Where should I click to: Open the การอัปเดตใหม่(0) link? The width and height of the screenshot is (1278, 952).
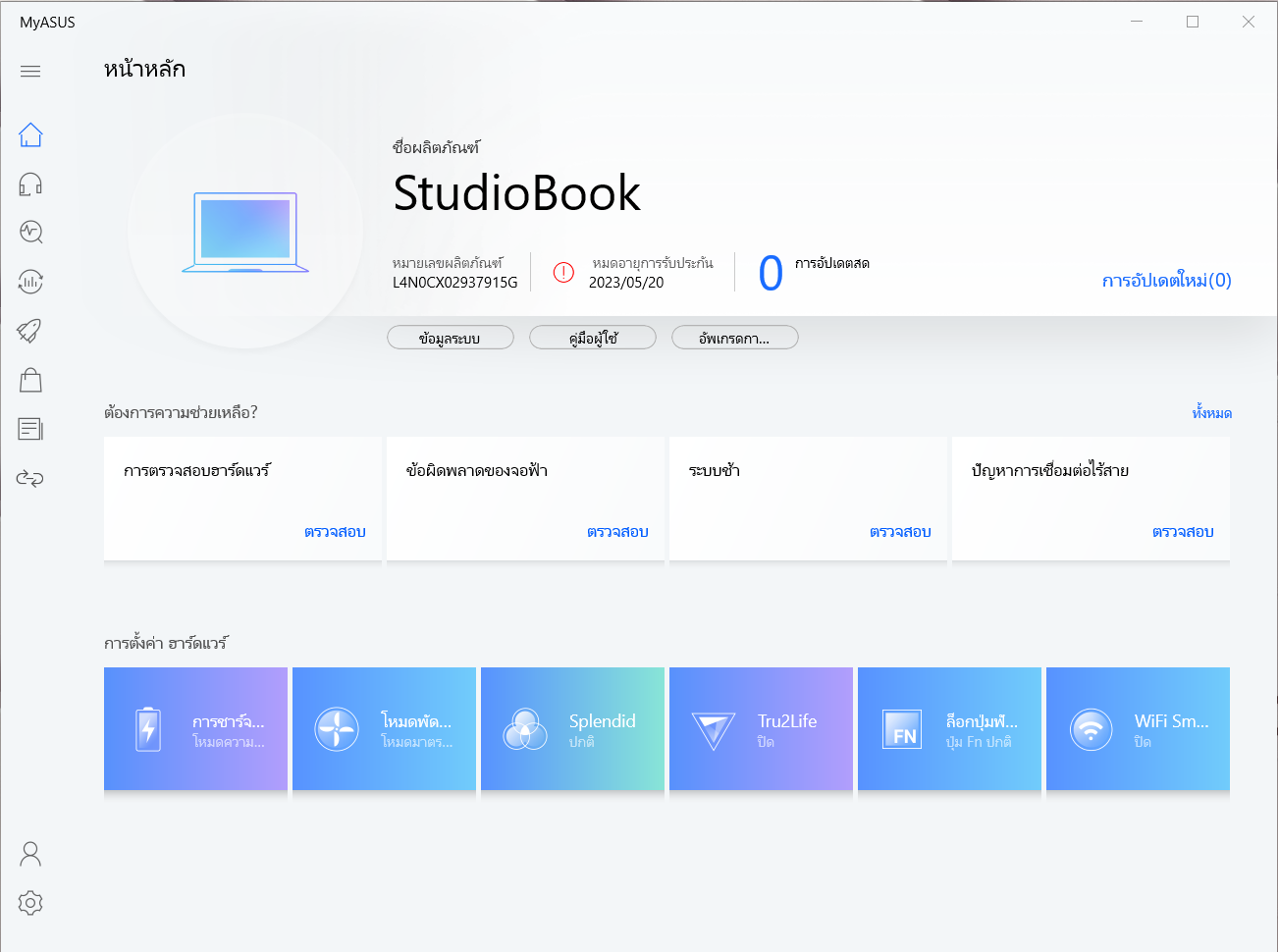1166,281
